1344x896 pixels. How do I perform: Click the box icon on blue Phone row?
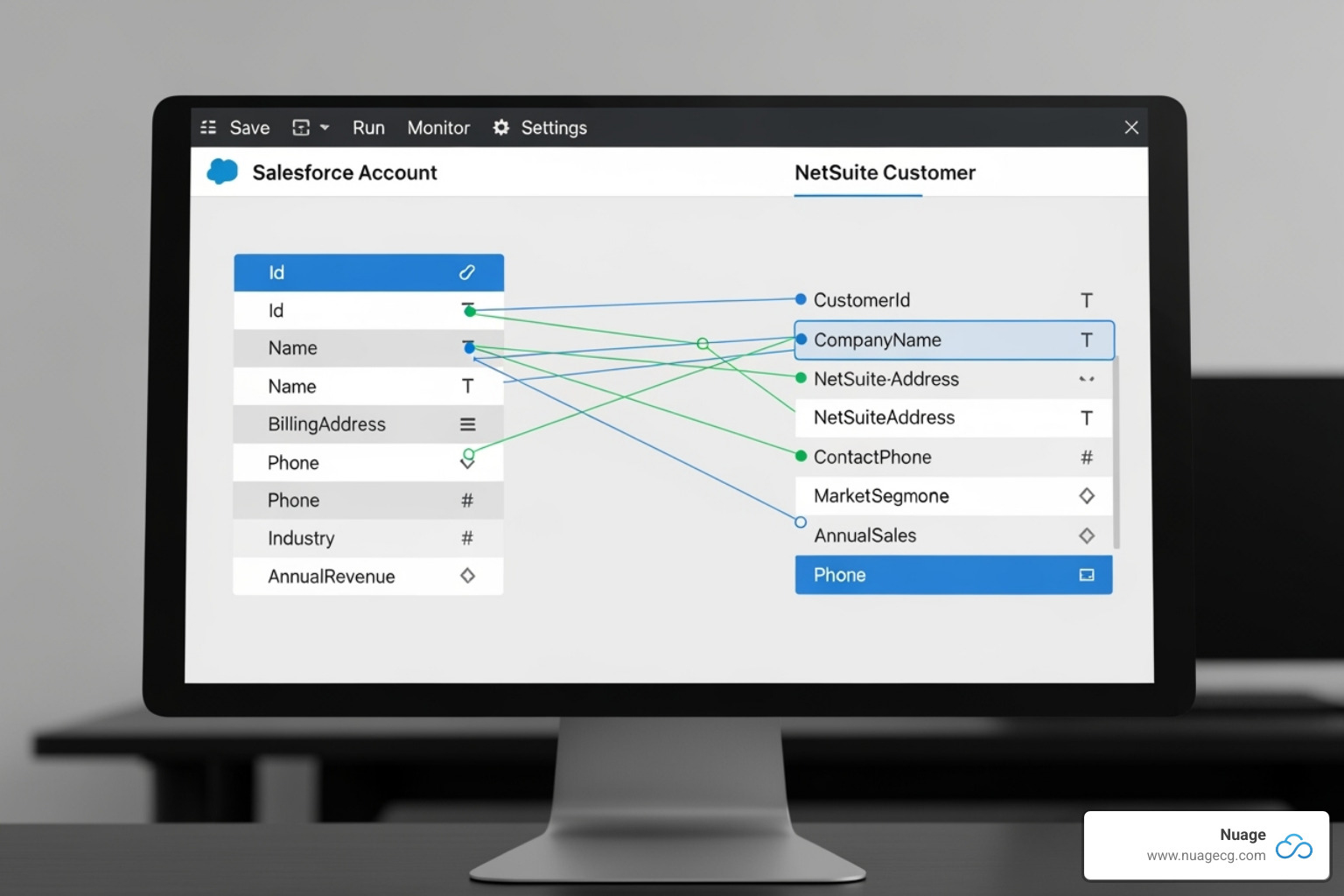click(1087, 575)
